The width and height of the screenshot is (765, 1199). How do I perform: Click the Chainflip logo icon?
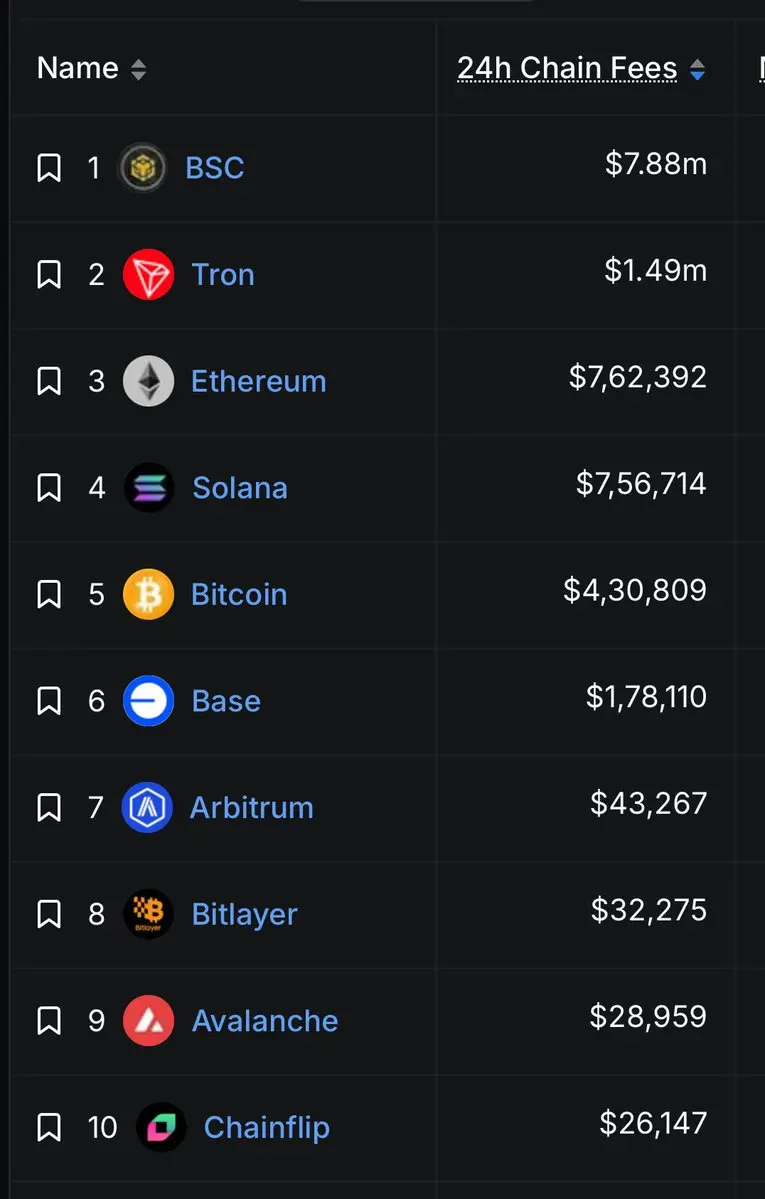(x=161, y=1127)
